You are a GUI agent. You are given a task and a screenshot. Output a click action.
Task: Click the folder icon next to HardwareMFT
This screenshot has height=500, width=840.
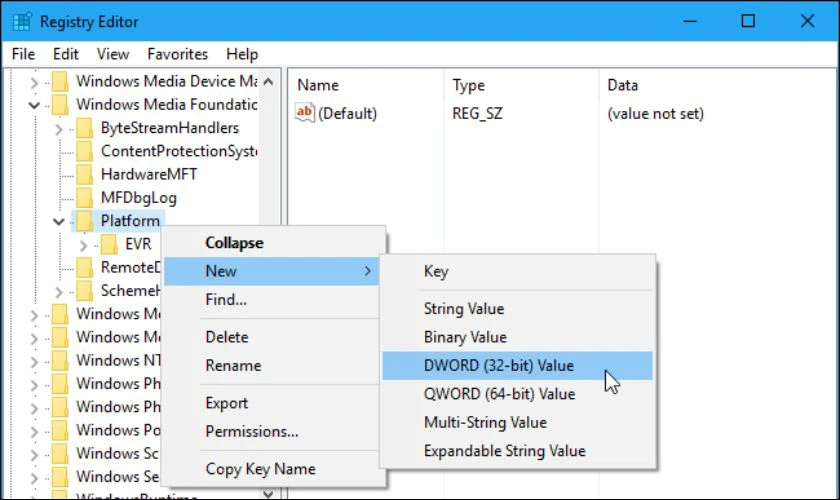85,175
